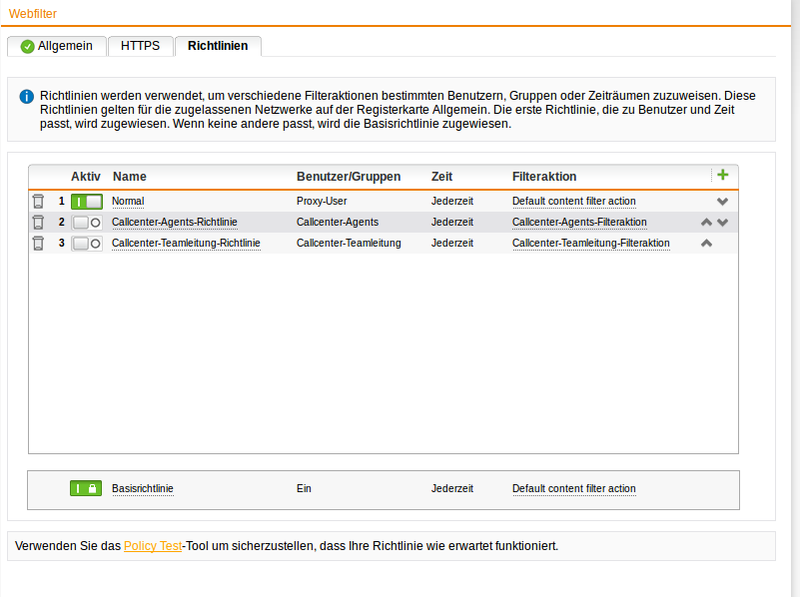This screenshot has height=597, width=800.
Task: Disable the Normal policy toggle
Action: pos(85,201)
